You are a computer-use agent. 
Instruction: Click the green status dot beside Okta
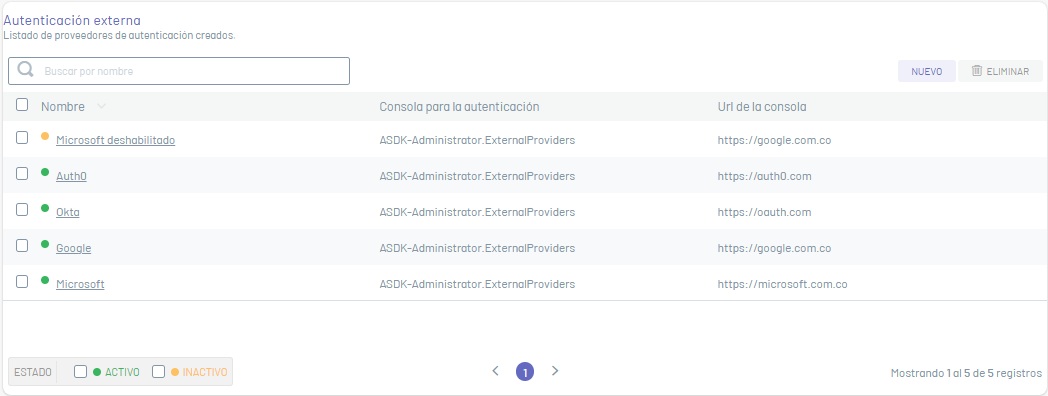45,208
